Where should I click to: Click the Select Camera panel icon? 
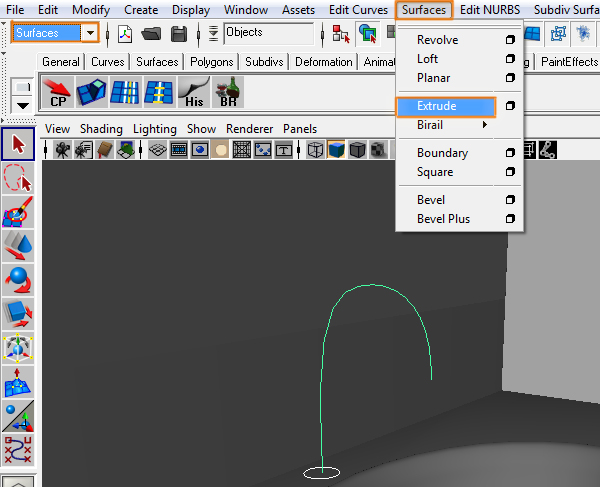click(62, 150)
